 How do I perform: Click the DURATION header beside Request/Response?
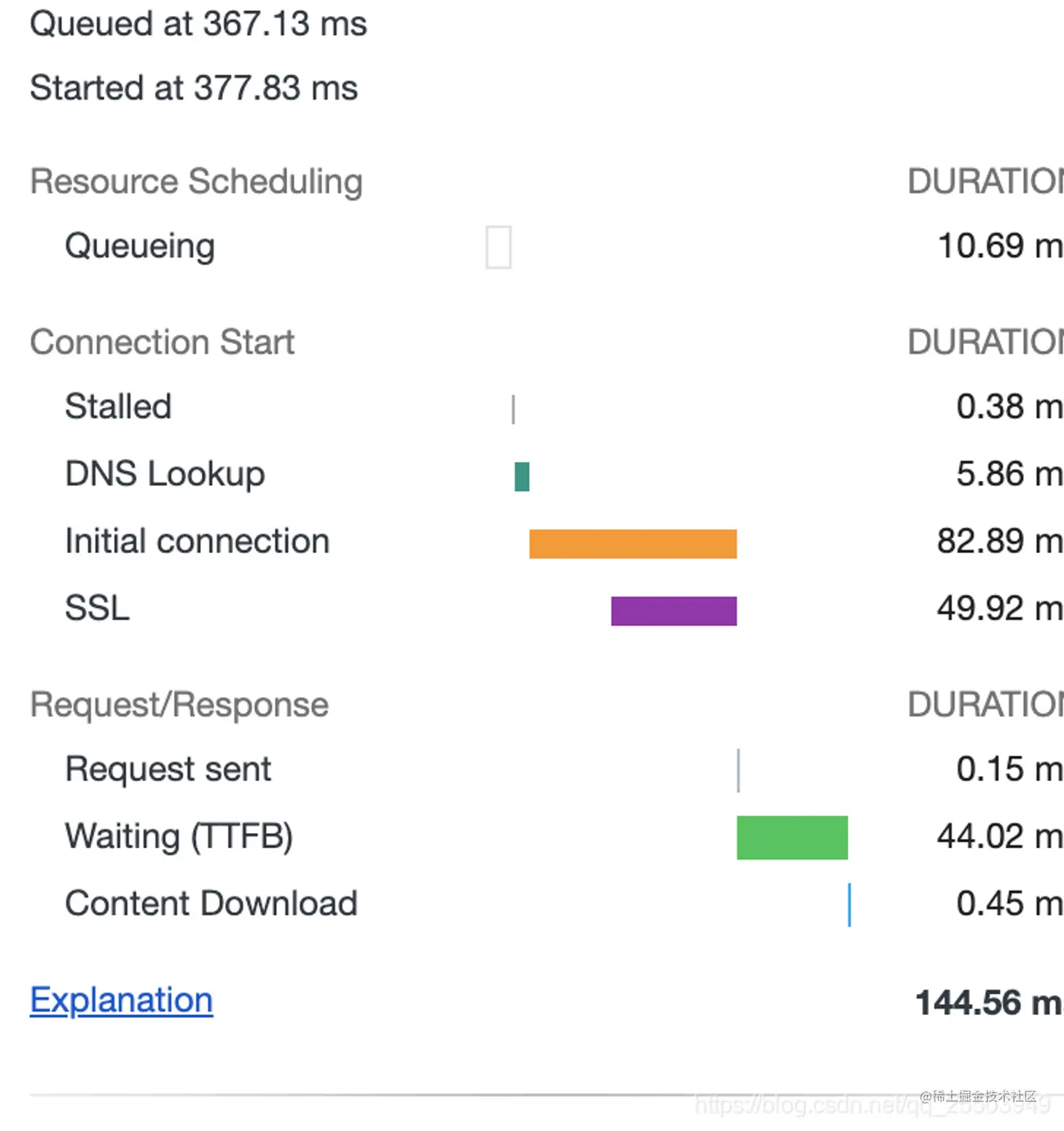click(985, 705)
